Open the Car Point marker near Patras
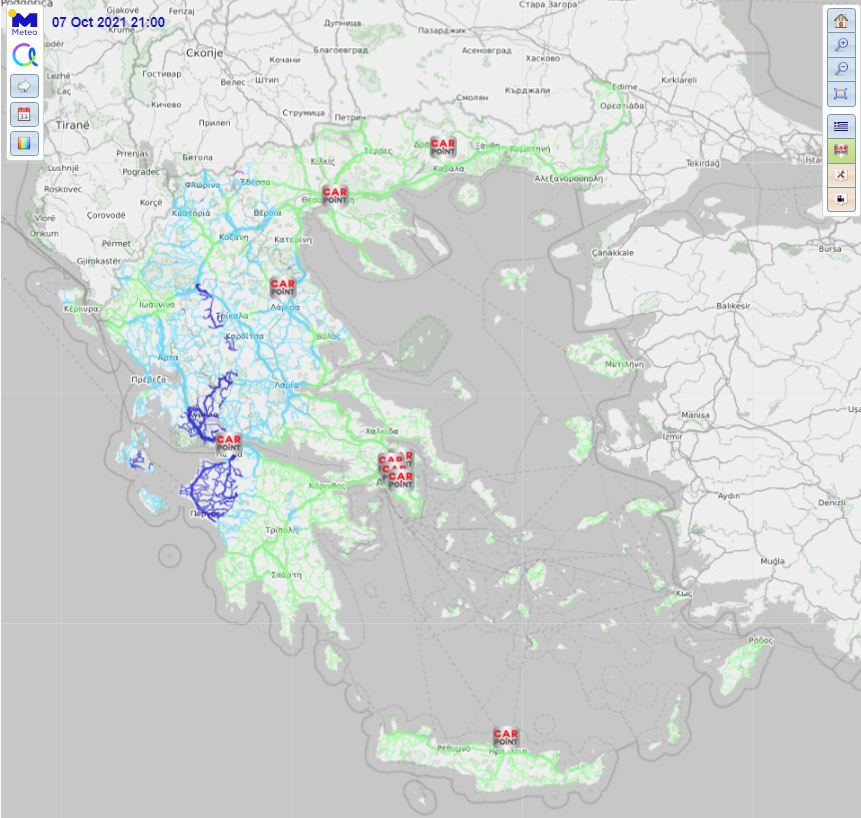 point(229,441)
